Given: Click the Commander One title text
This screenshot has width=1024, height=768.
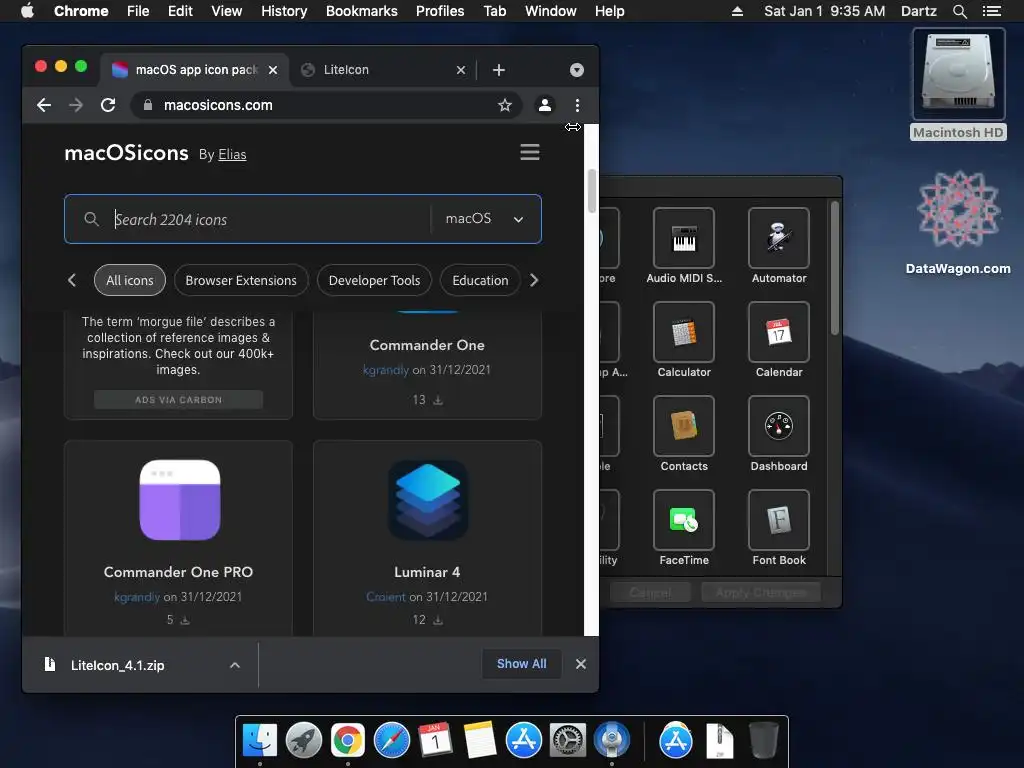Looking at the screenshot, I should coord(427,345).
